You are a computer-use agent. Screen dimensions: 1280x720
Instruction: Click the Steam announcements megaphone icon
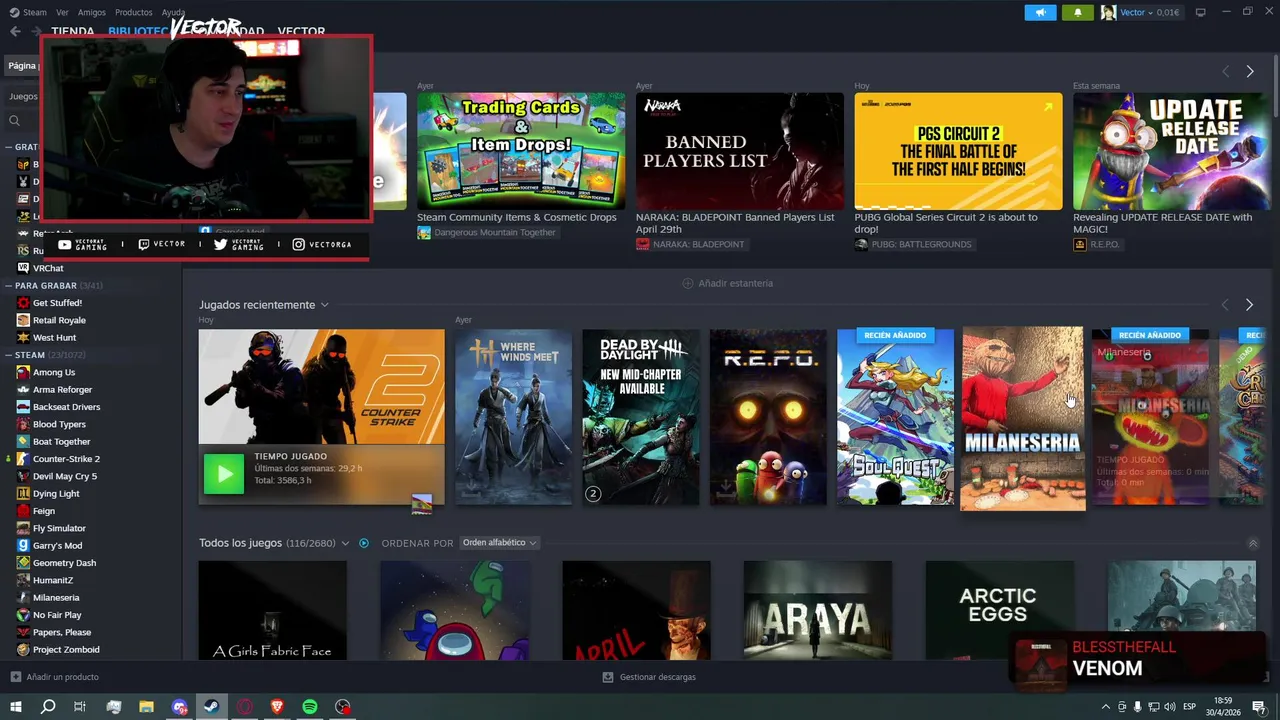point(1040,12)
